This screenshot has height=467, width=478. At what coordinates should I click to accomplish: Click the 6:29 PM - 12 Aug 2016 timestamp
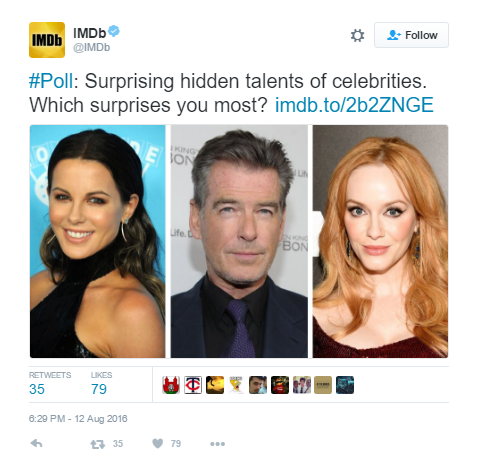(78, 419)
